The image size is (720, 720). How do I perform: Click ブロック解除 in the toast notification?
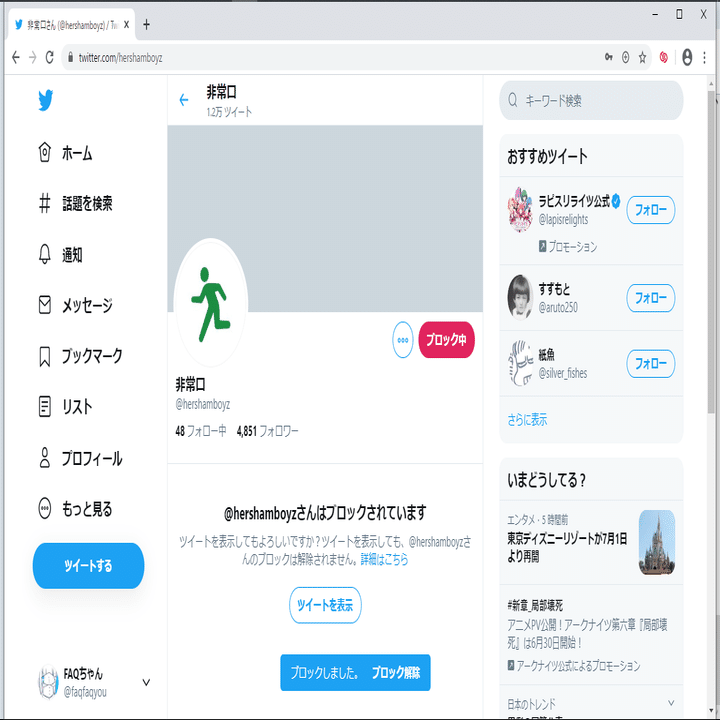(x=396, y=673)
